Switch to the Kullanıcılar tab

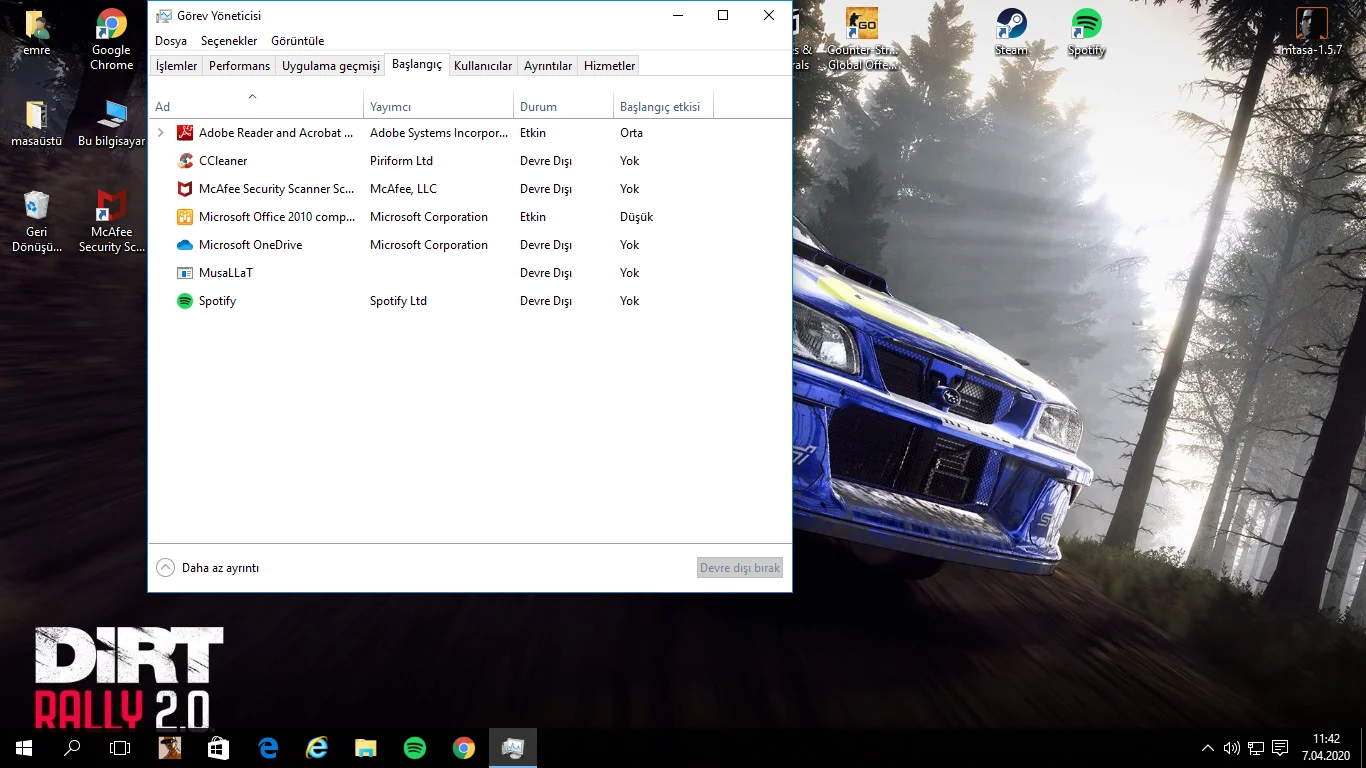tap(483, 66)
